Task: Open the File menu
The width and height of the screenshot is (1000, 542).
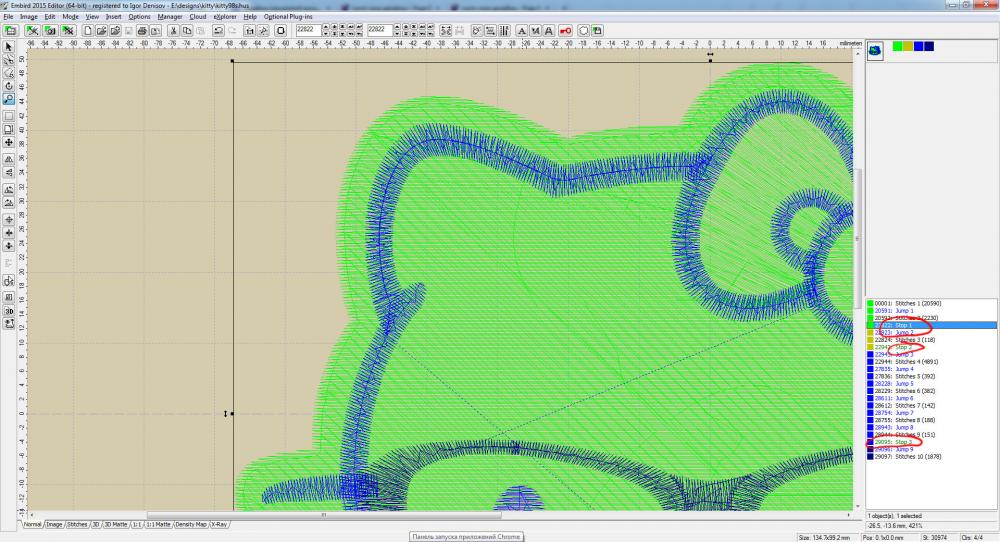Action: point(8,17)
